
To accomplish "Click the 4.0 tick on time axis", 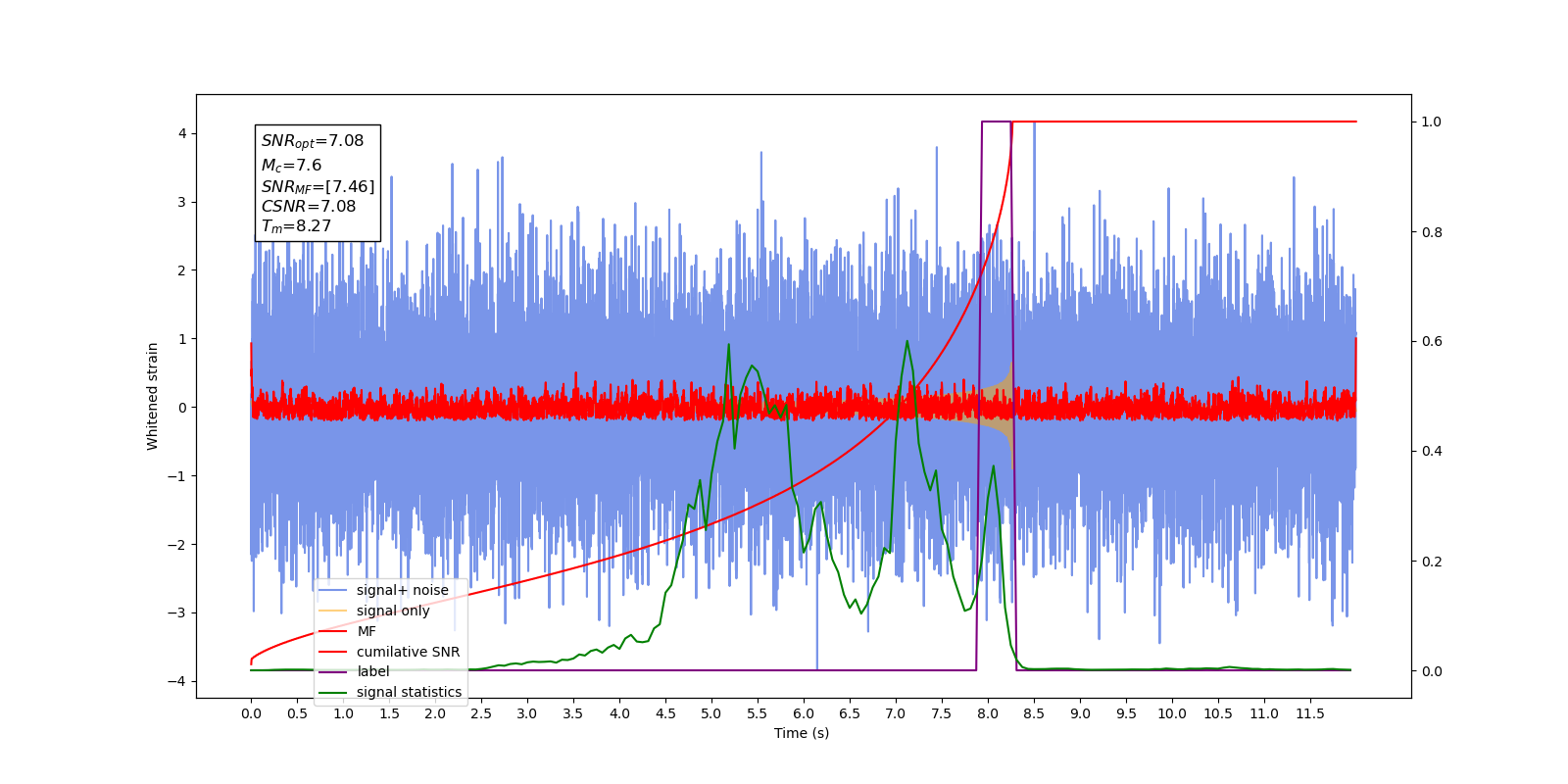I will [619, 713].
